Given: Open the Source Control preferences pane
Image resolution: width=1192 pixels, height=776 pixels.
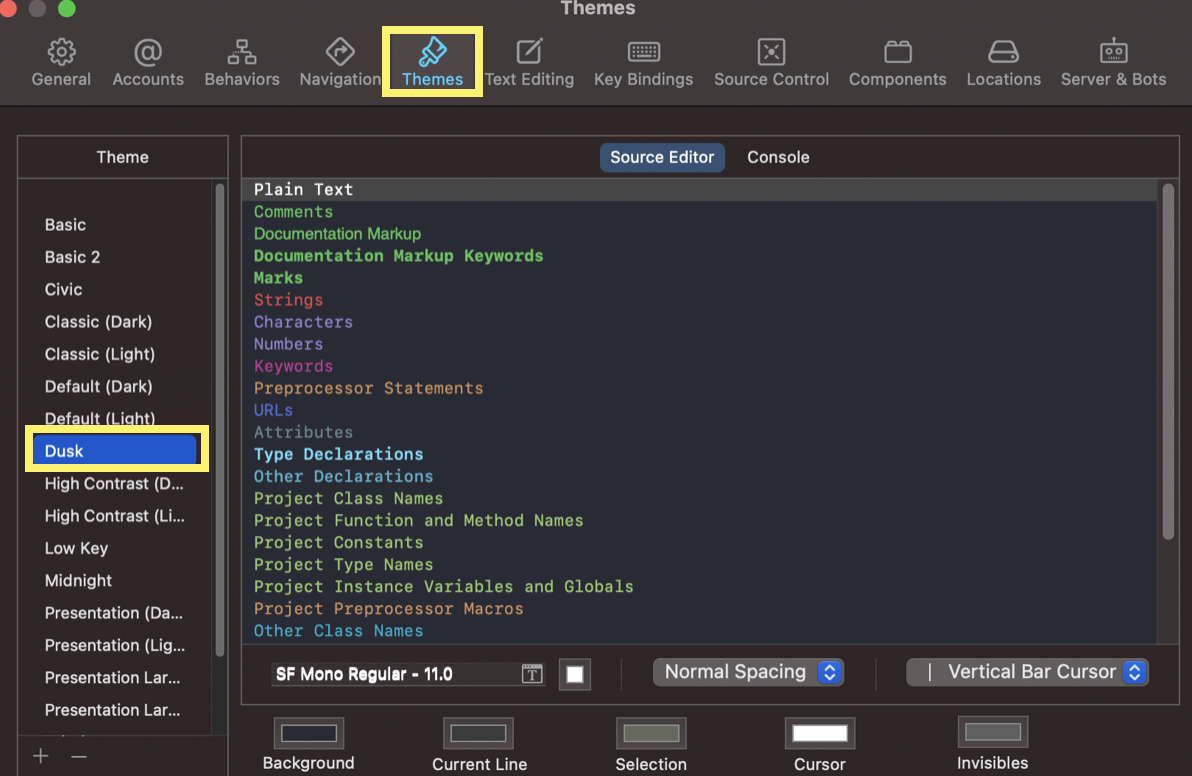Looking at the screenshot, I should 771,62.
